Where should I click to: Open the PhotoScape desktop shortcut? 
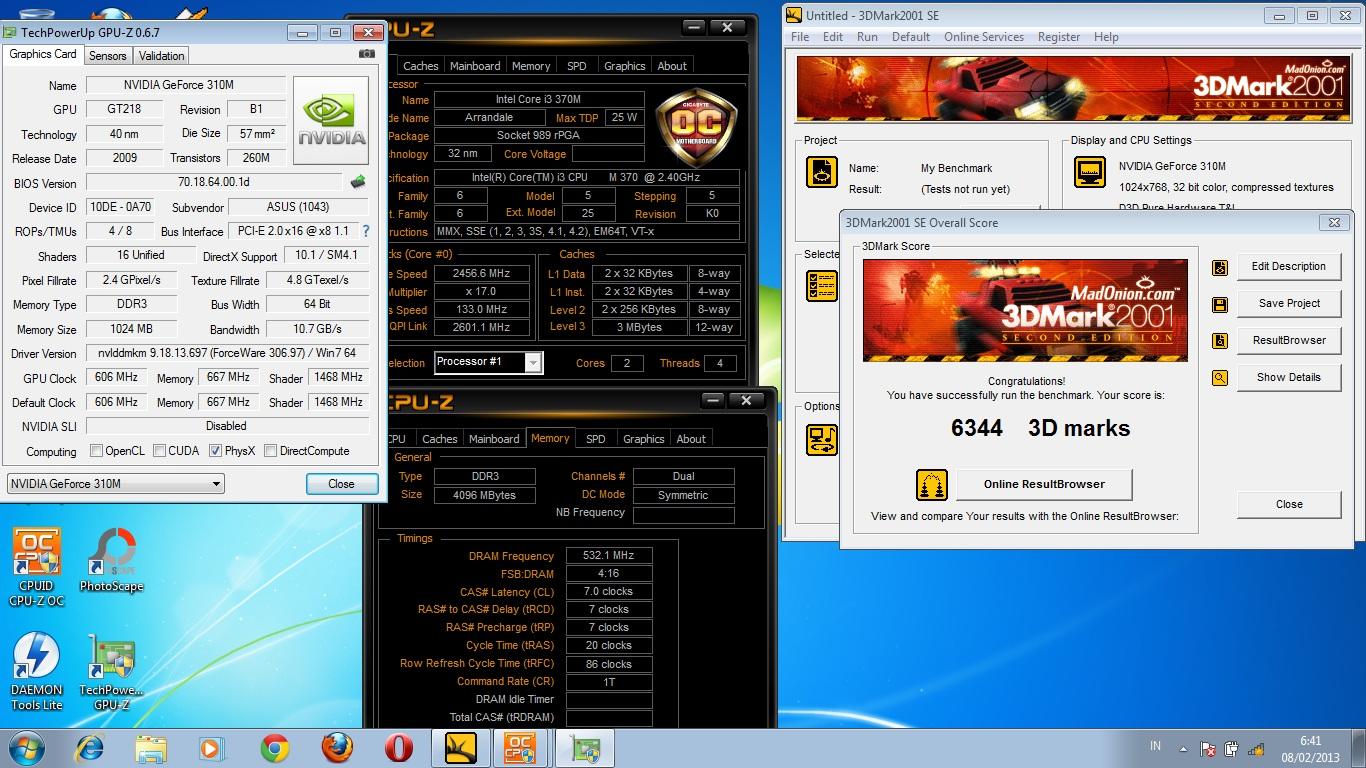coord(112,561)
